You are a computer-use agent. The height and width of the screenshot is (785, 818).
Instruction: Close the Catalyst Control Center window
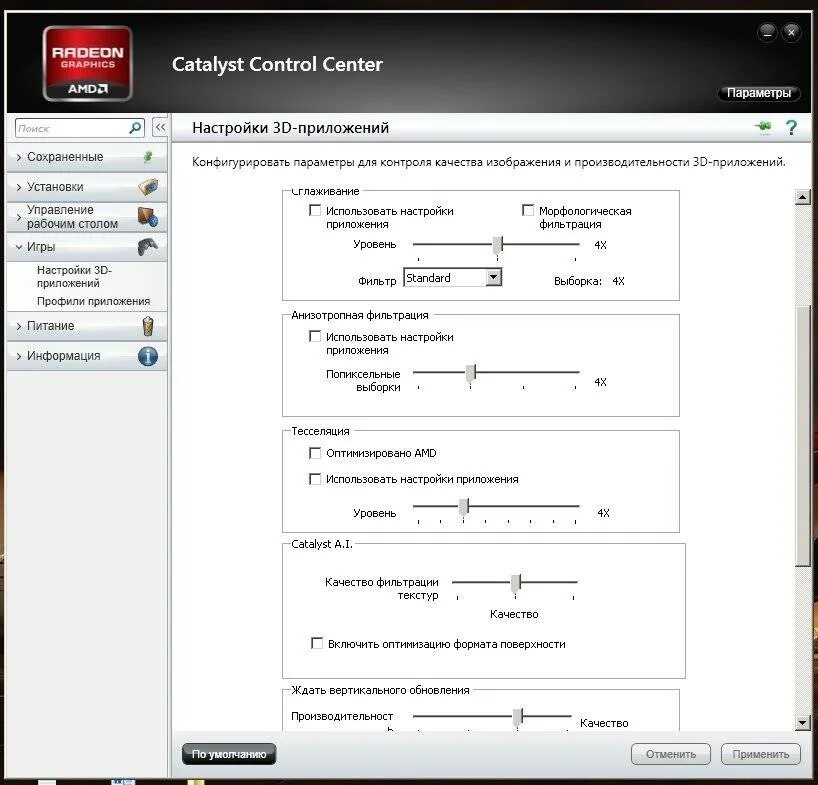tap(791, 32)
